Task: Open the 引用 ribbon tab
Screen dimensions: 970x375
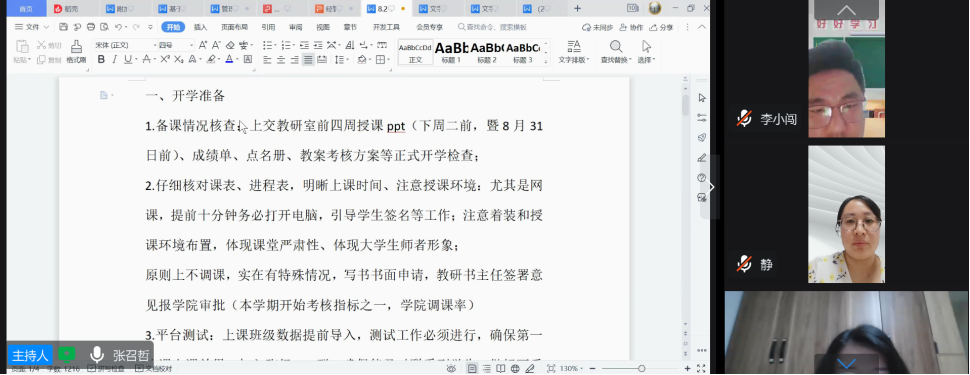Action: [x=268, y=27]
